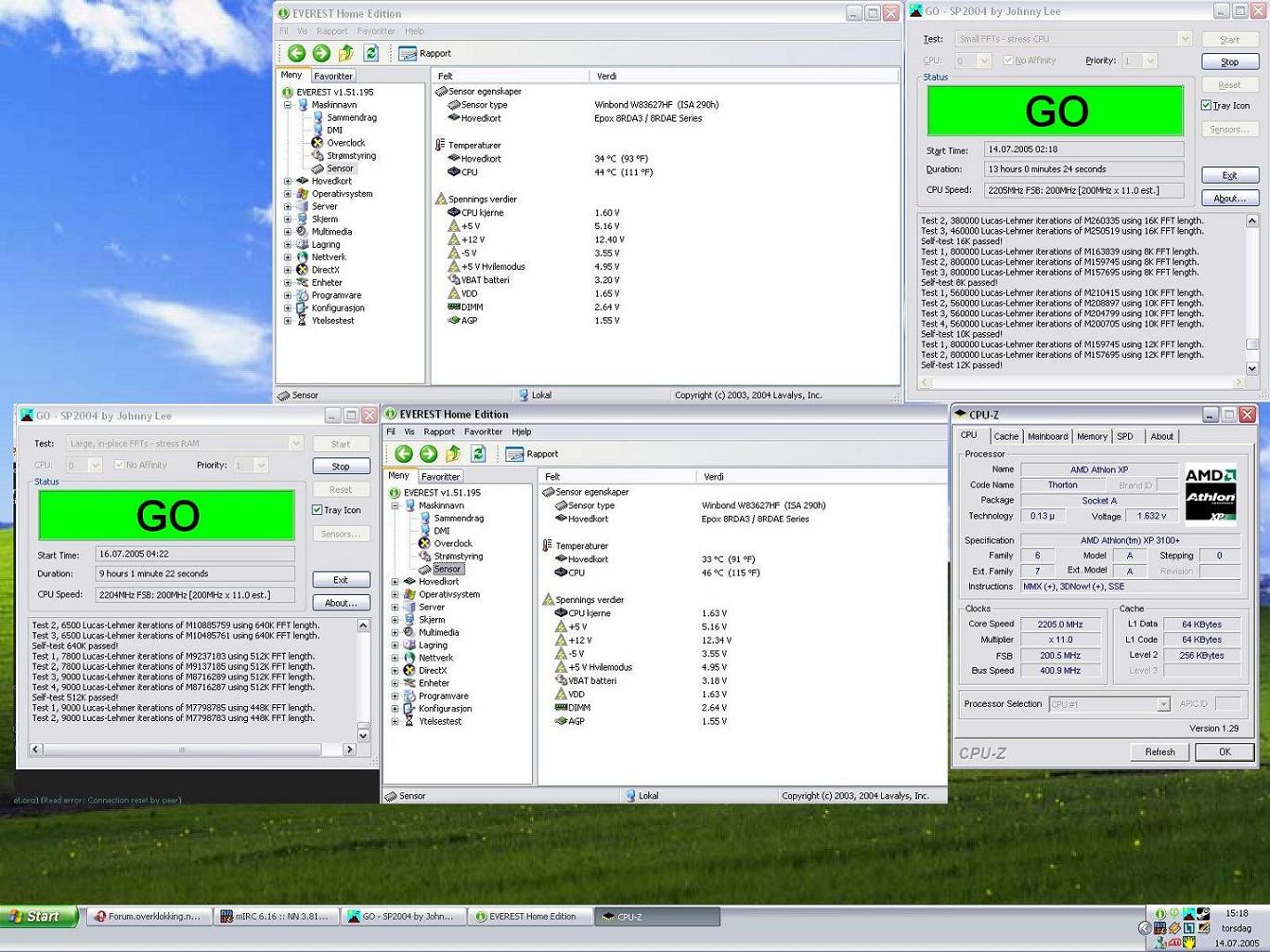Click the forward arrow in top EVEREST toolbar

click(321, 53)
